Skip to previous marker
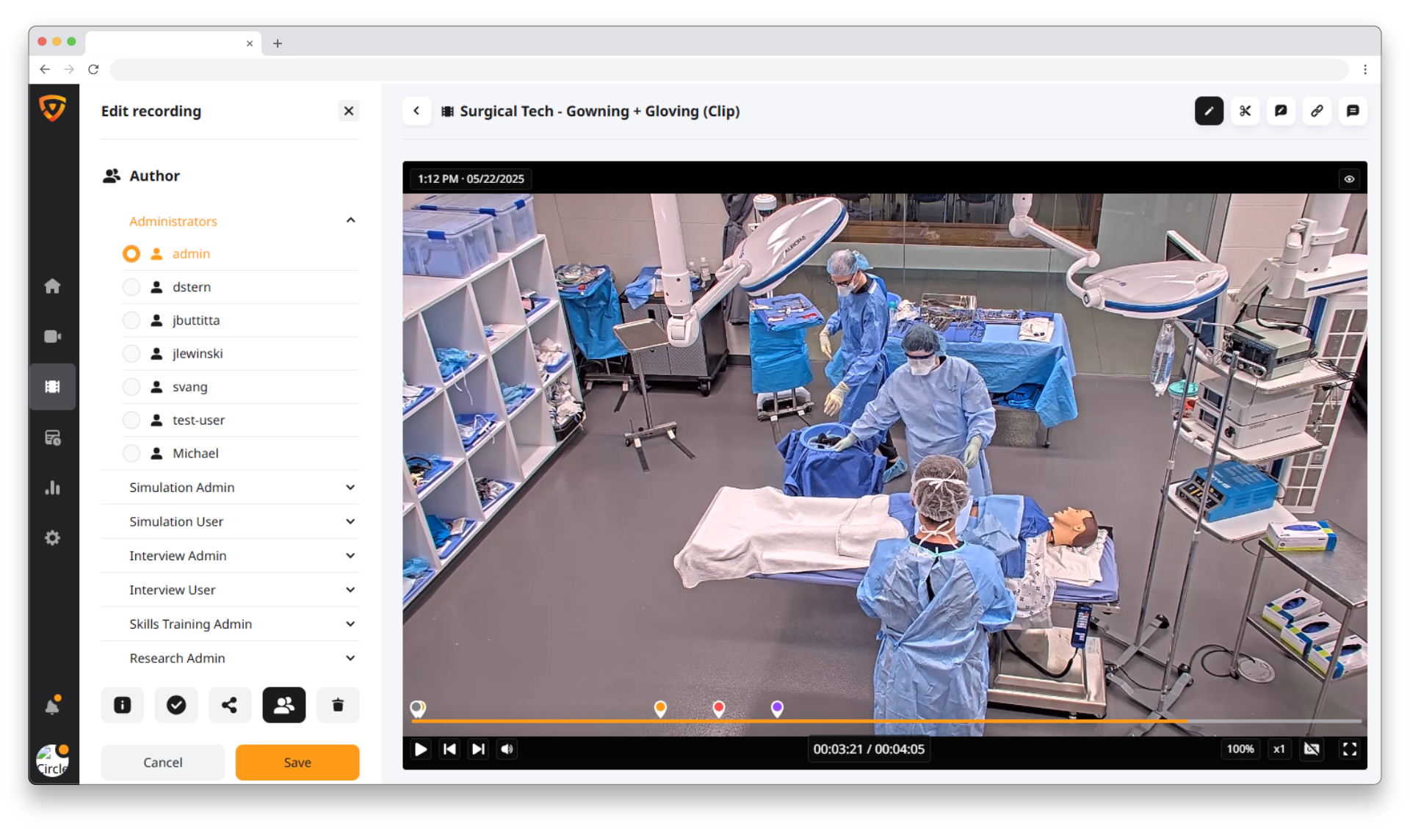This screenshot has width=1410, height=840. [x=449, y=749]
